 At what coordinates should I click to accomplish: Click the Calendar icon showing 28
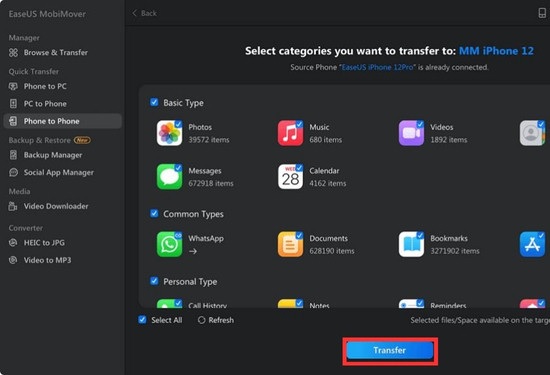290,176
